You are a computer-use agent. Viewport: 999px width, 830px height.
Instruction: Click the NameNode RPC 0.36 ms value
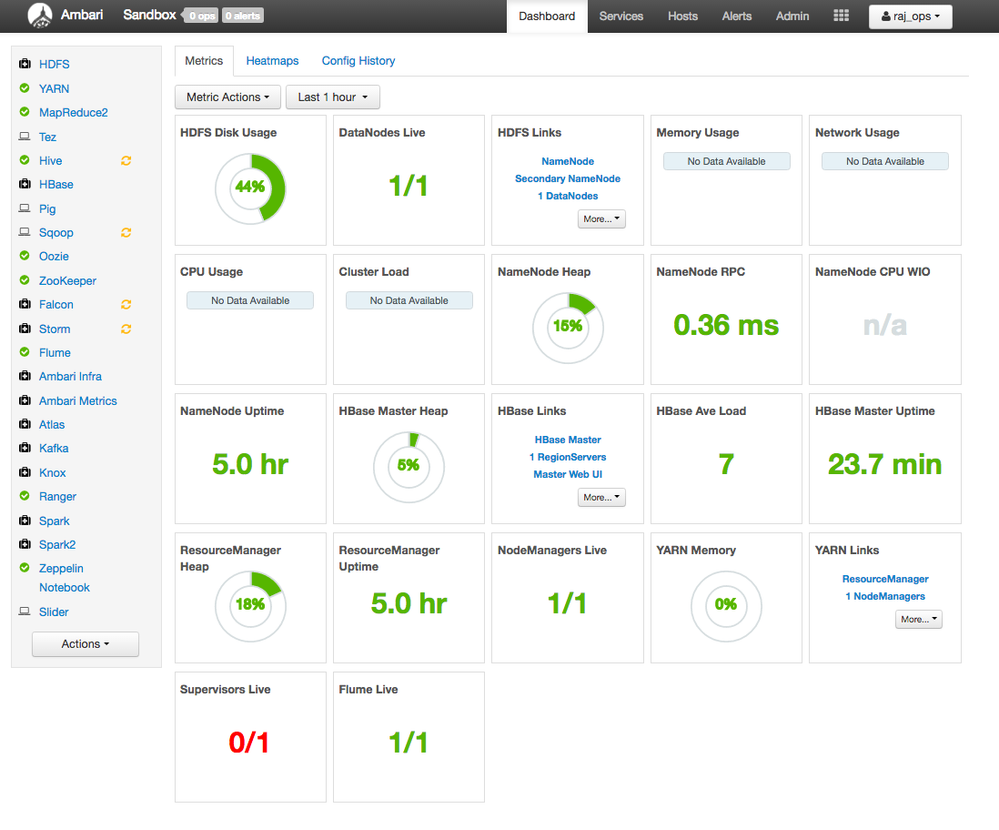click(x=726, y=326)
